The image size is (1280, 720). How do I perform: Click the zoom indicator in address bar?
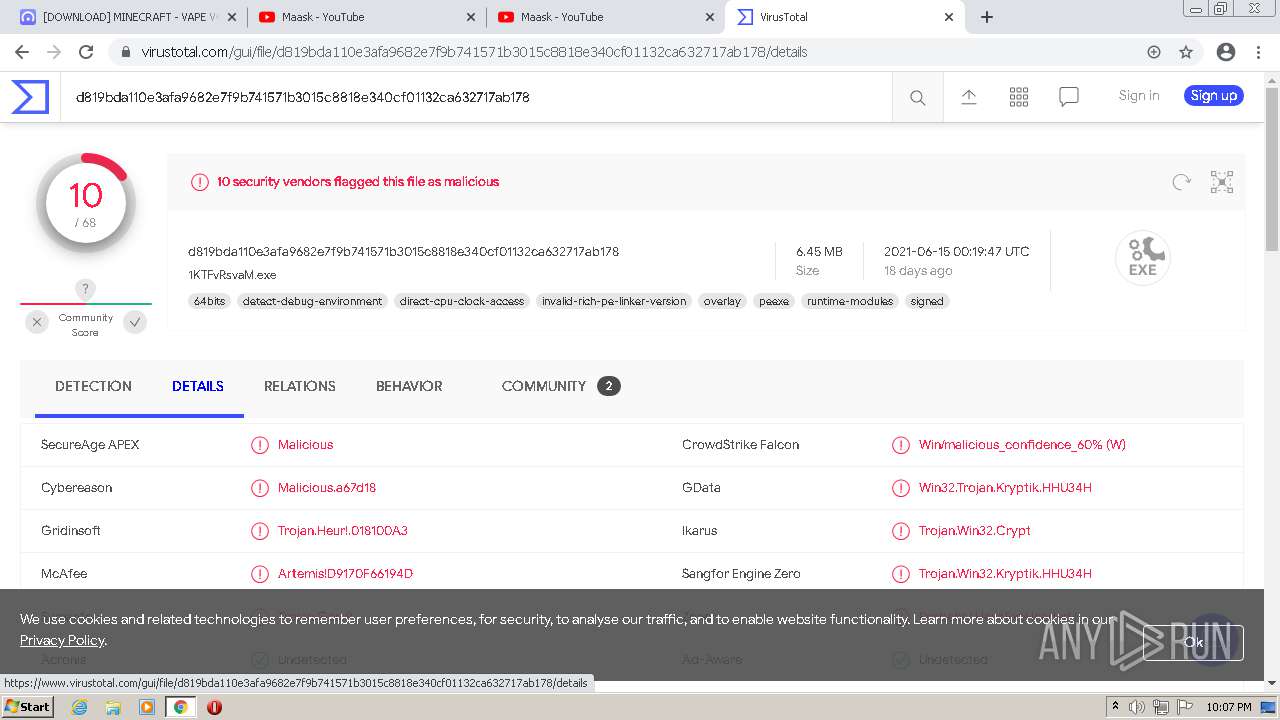(1154, 52)
